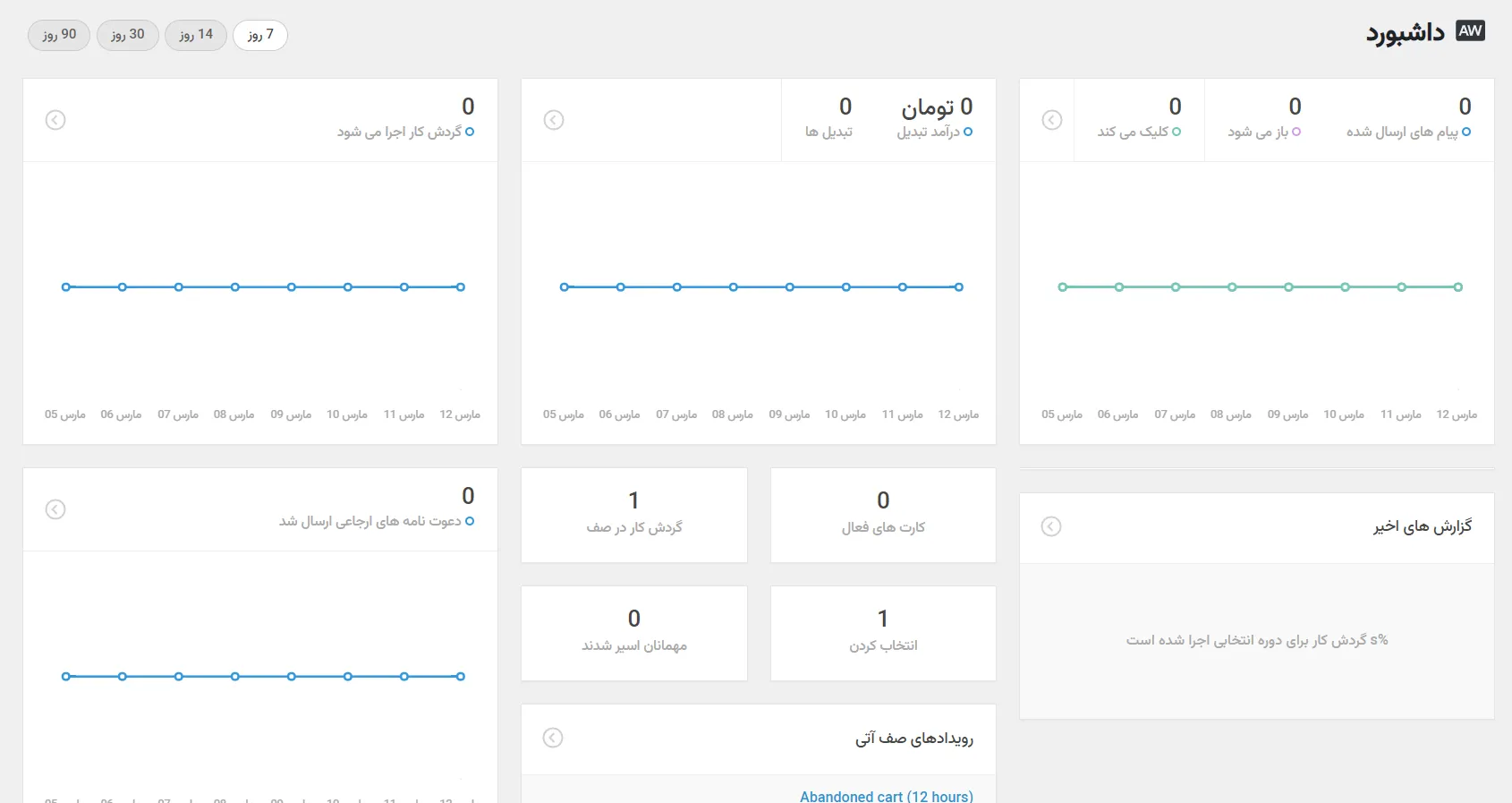Open the گردش کار در صف tile
Viewport: 1512px width, 803px height.
click(634, 516)
